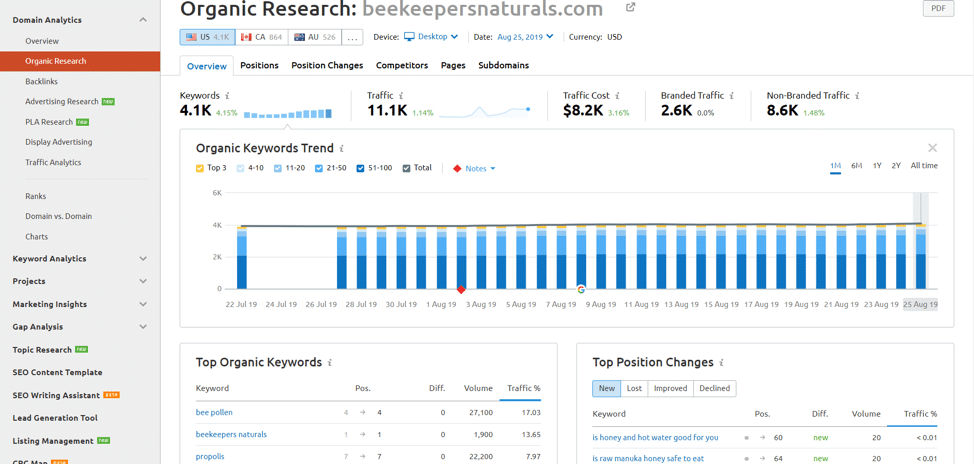Switch to the Position Changes tab
This screenshot has height=464, width=974.
pyautogui.click(x=327, y=65)
